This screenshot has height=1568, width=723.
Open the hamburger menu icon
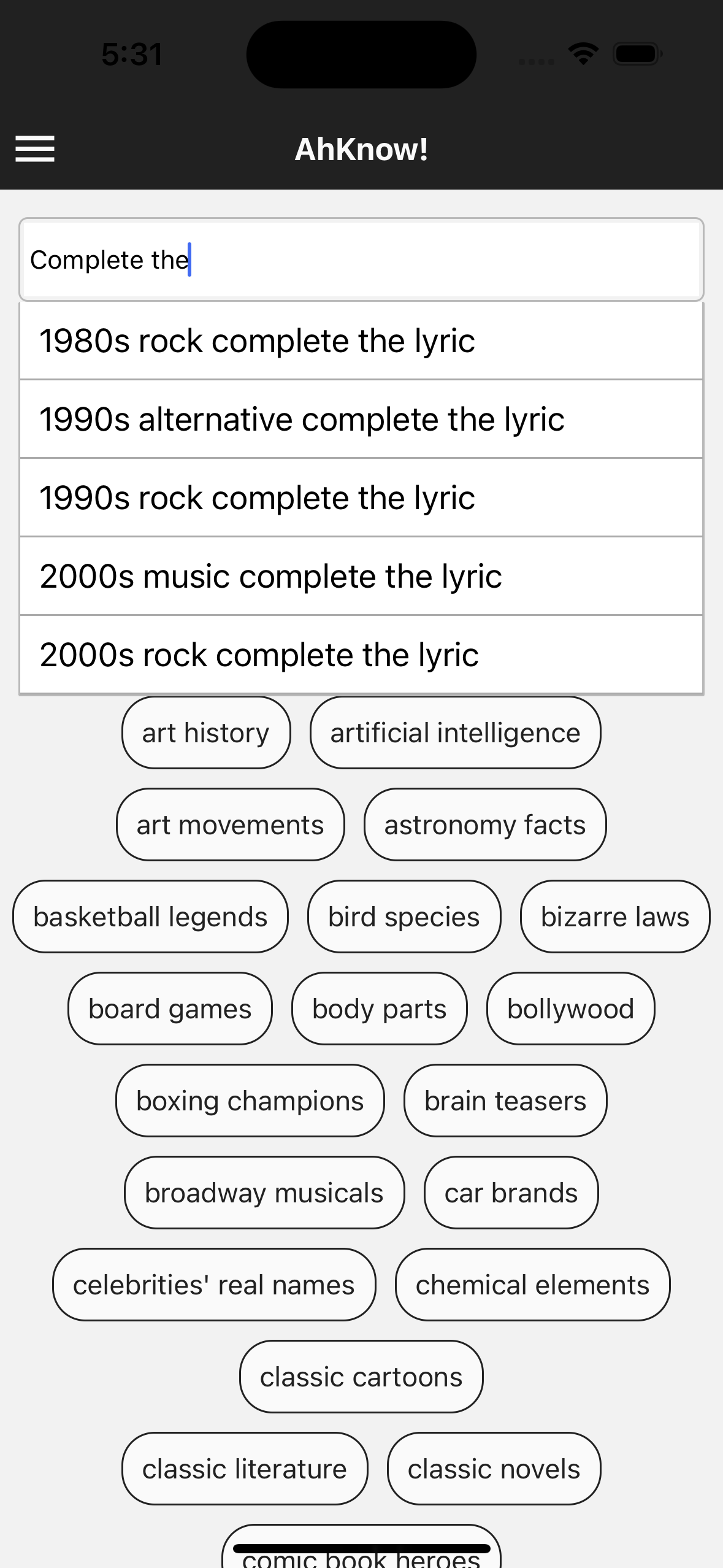35,149
